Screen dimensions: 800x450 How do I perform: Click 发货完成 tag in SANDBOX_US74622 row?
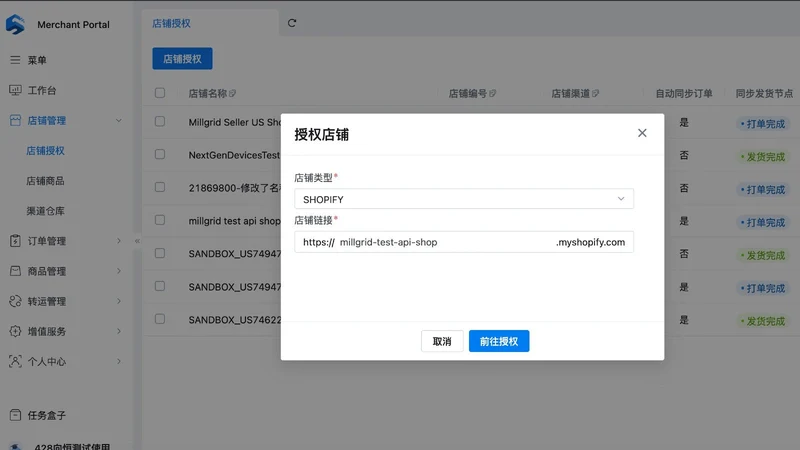pos(763,321)
